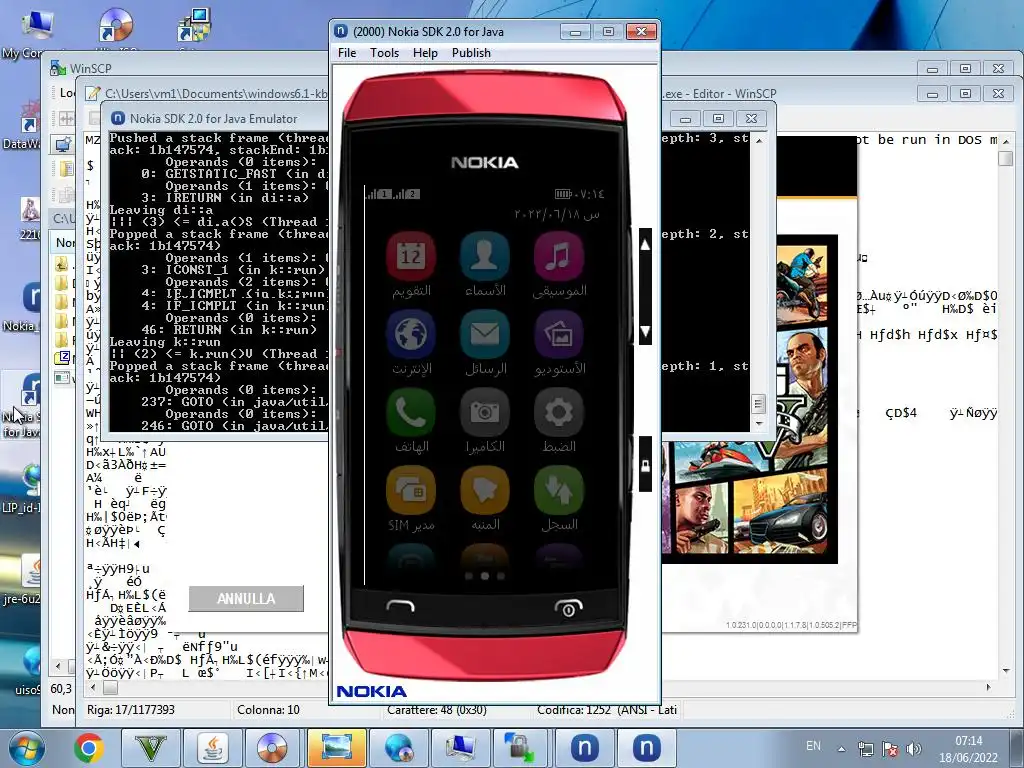Image resolution: width=1024 pixels, height=768 pixels.
Task: Tap the Gallery studio icon on phone
Action: tap(558, 334)
